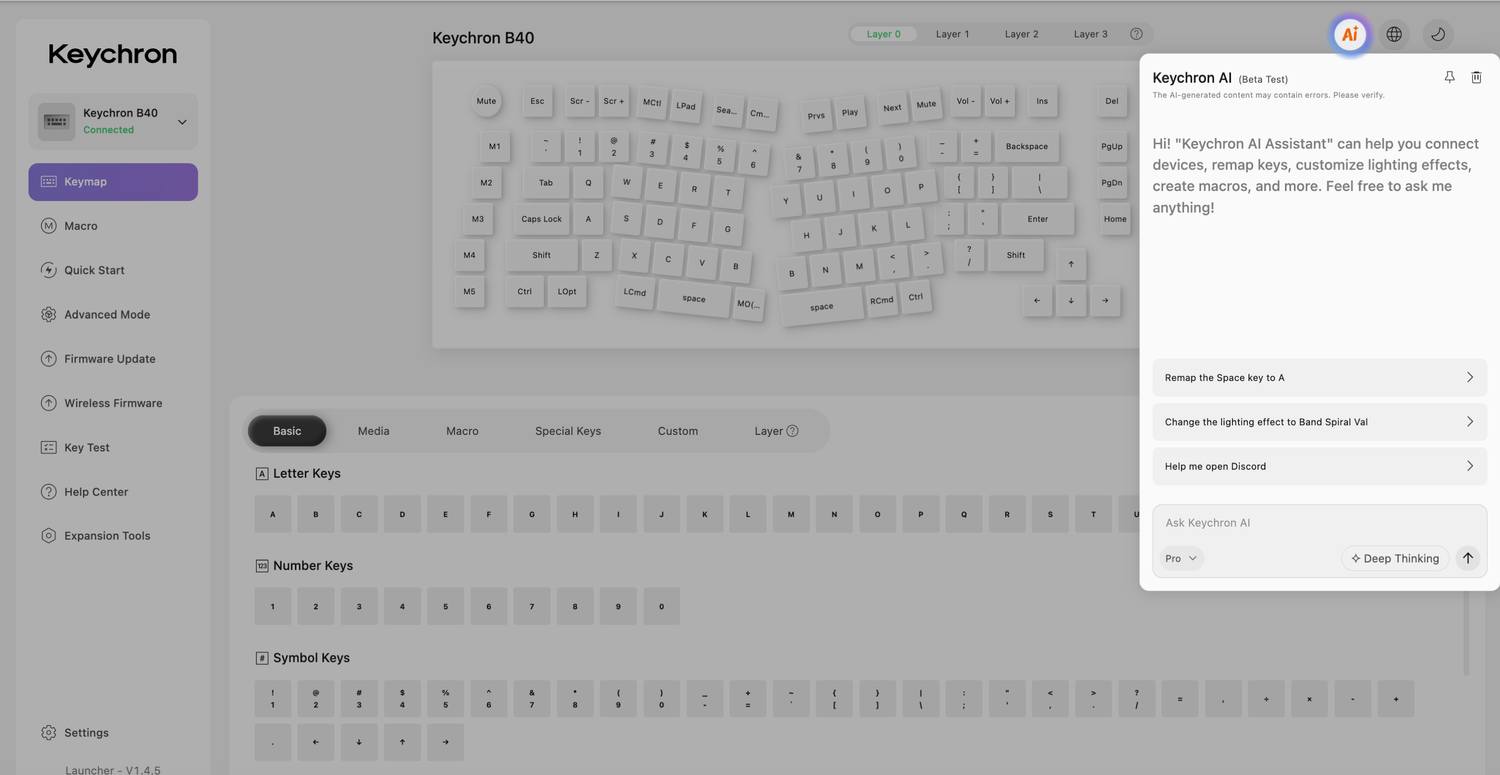The height and width of the screenshot is (775, 1500).
Task: Select the M5 macro key on the keyboard
Action: coord(469,291)
